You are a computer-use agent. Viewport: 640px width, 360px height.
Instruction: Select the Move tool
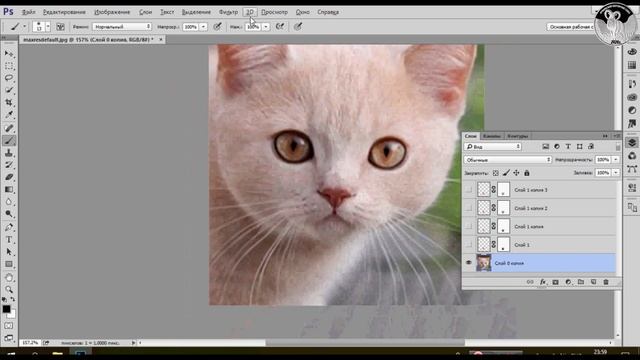[x=9, y=53]
